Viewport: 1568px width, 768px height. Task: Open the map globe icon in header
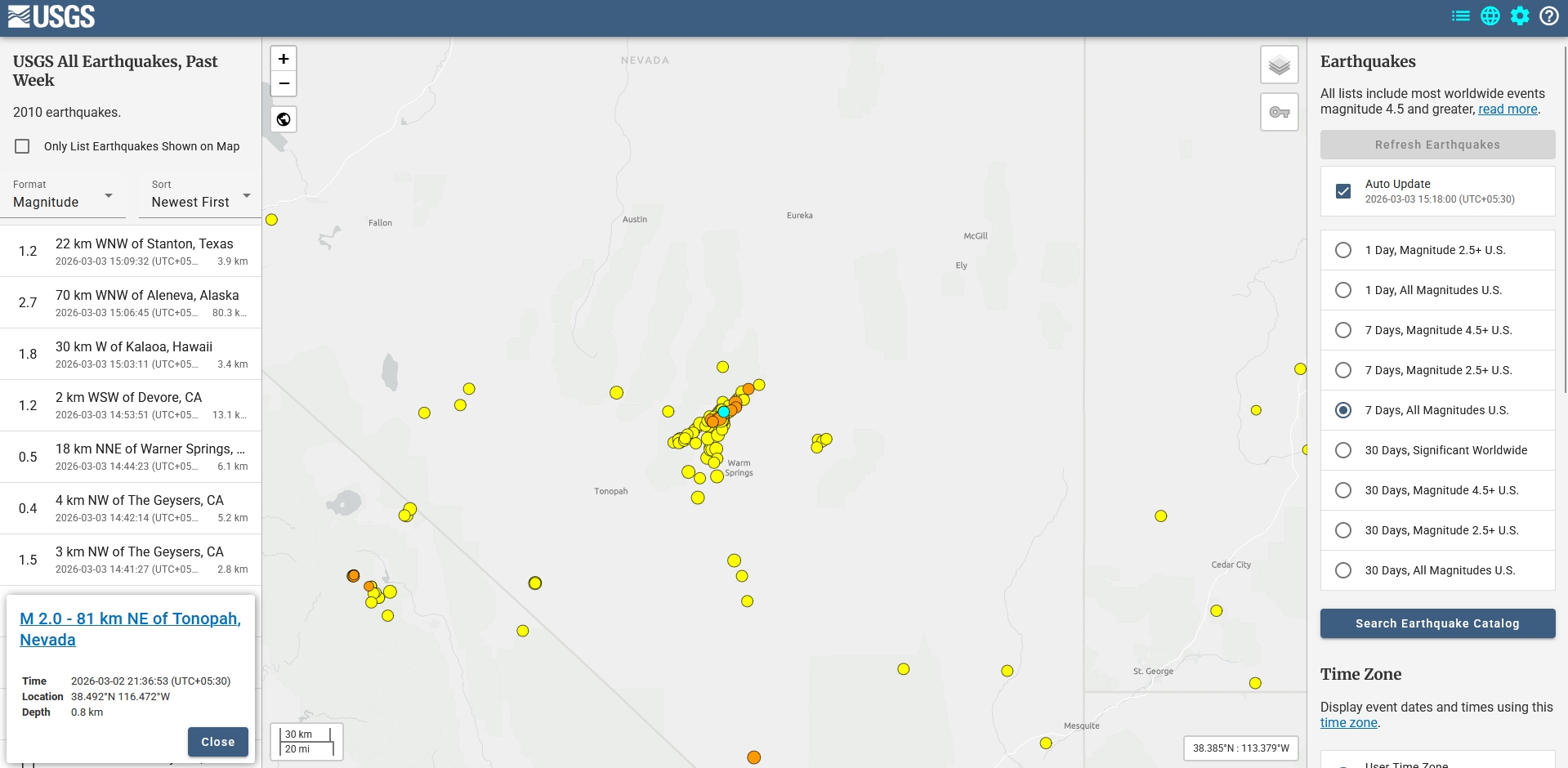click(1490, 16)
